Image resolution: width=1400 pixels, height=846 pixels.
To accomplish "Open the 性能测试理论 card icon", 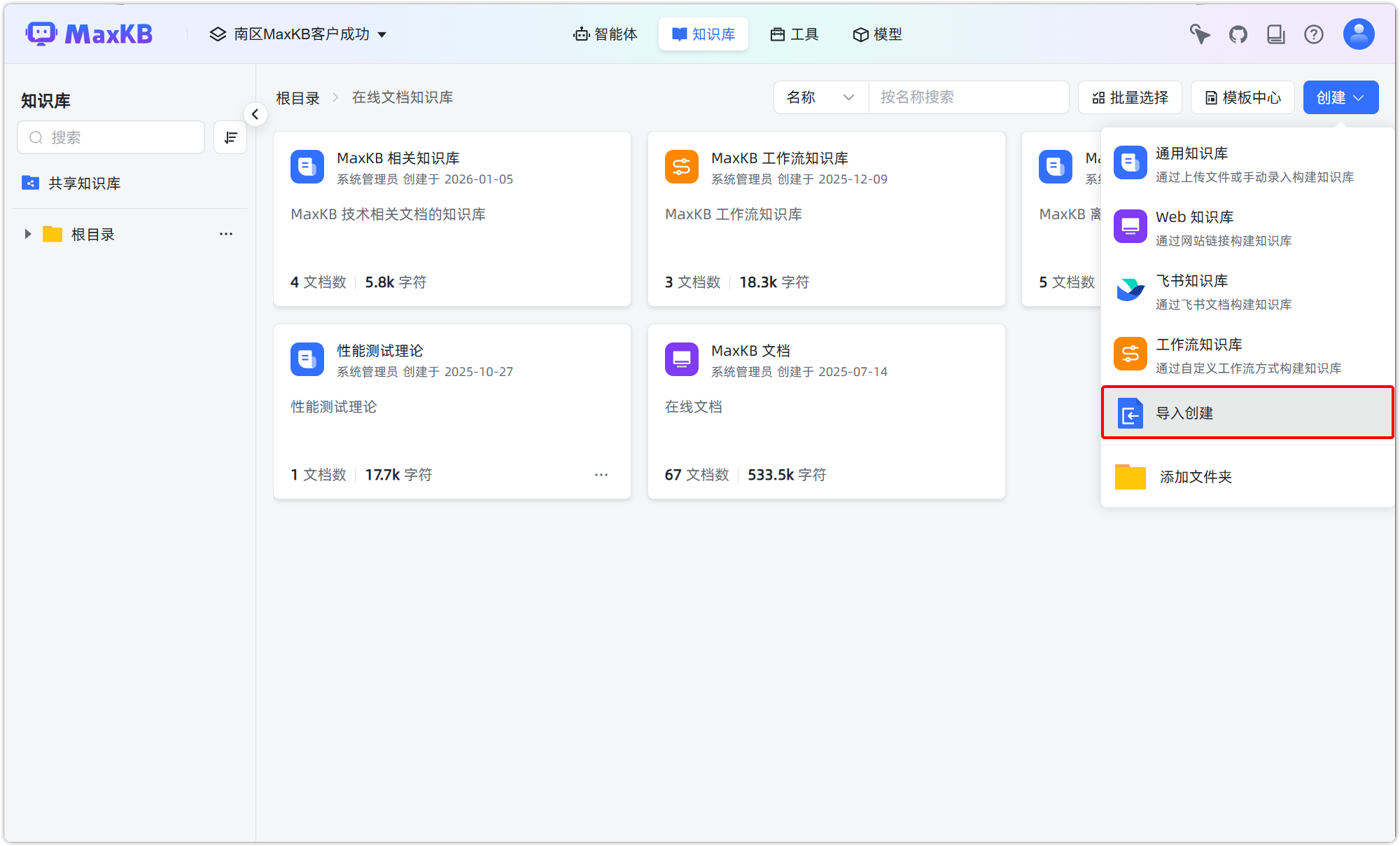I will [307, 359].
